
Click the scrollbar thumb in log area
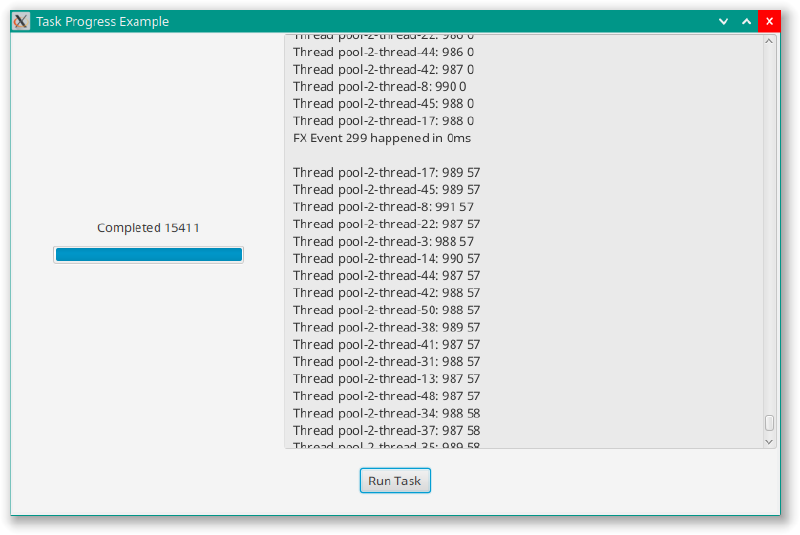coord(769,423)
